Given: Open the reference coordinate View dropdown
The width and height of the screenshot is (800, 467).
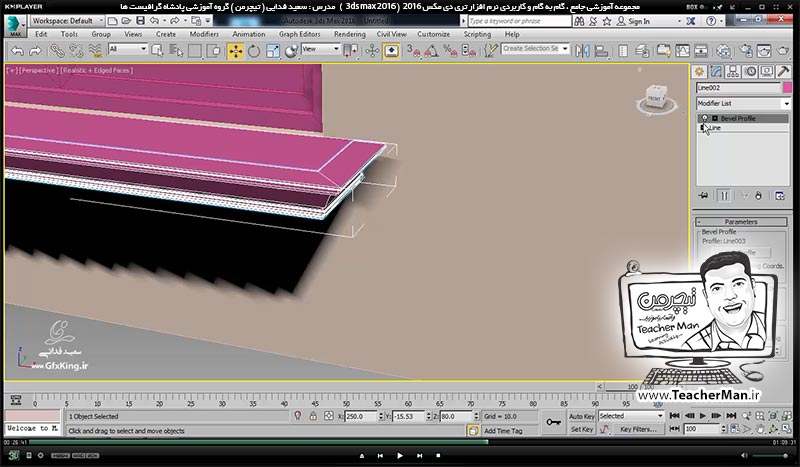Looking at the screenshot, I should point(320,49).
